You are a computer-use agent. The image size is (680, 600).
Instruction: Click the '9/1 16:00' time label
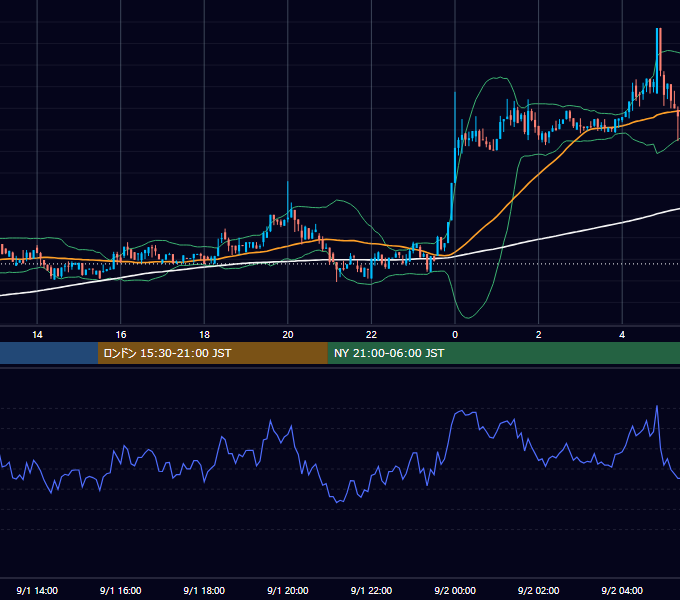[x=121, y=590]
